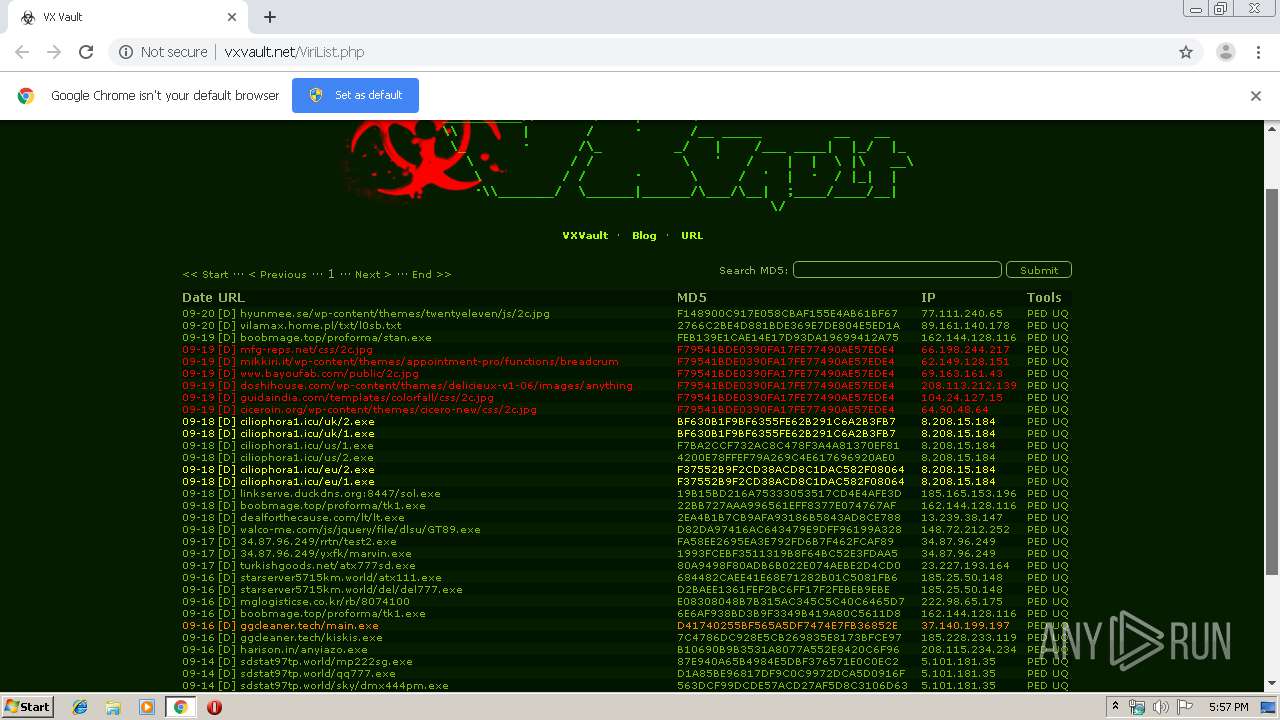
Task: Open ciliophora1.icu/uk/2.exe entry
Action: click(x=307, y=422)
